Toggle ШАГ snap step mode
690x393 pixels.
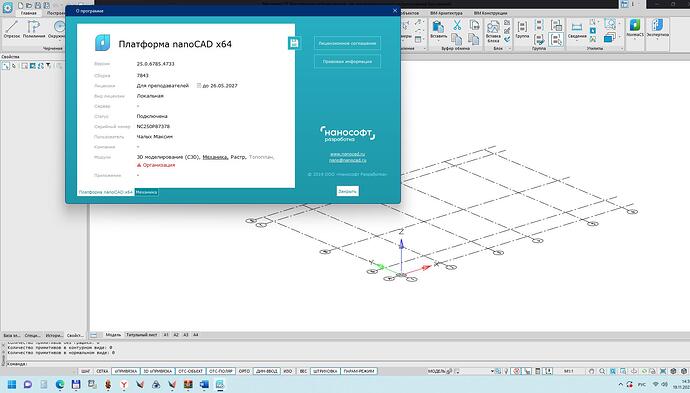point(85,371)
